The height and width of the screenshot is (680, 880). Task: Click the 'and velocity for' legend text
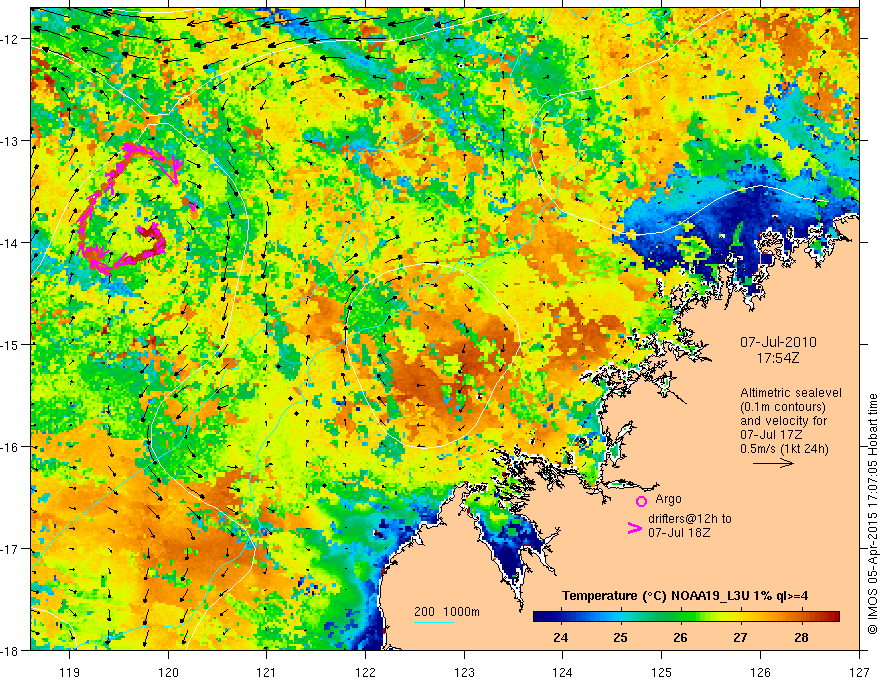pyautogui.click(x=783, y=421)
